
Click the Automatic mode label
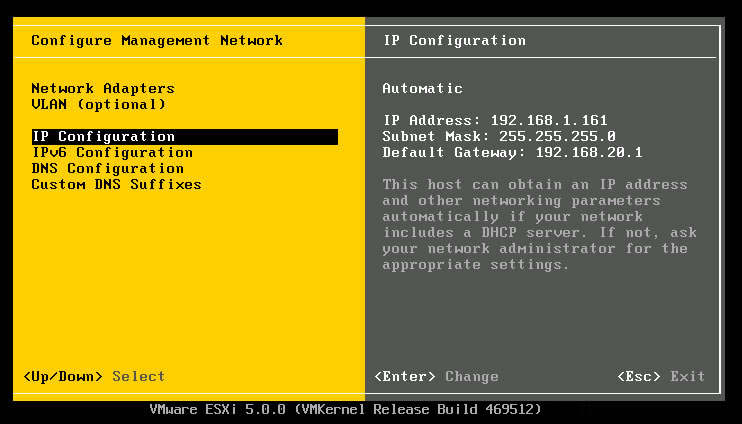pyautogui.click(x=423, y=88)
